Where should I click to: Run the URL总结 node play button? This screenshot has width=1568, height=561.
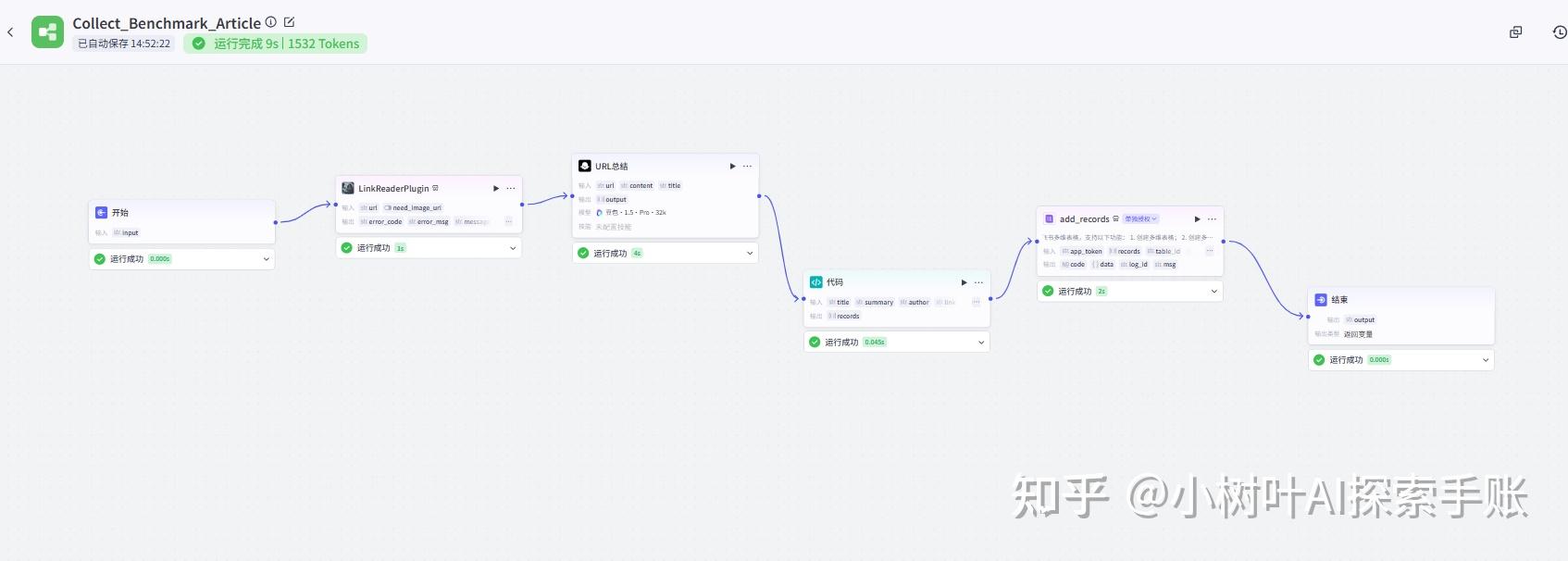tap(732, 167)
